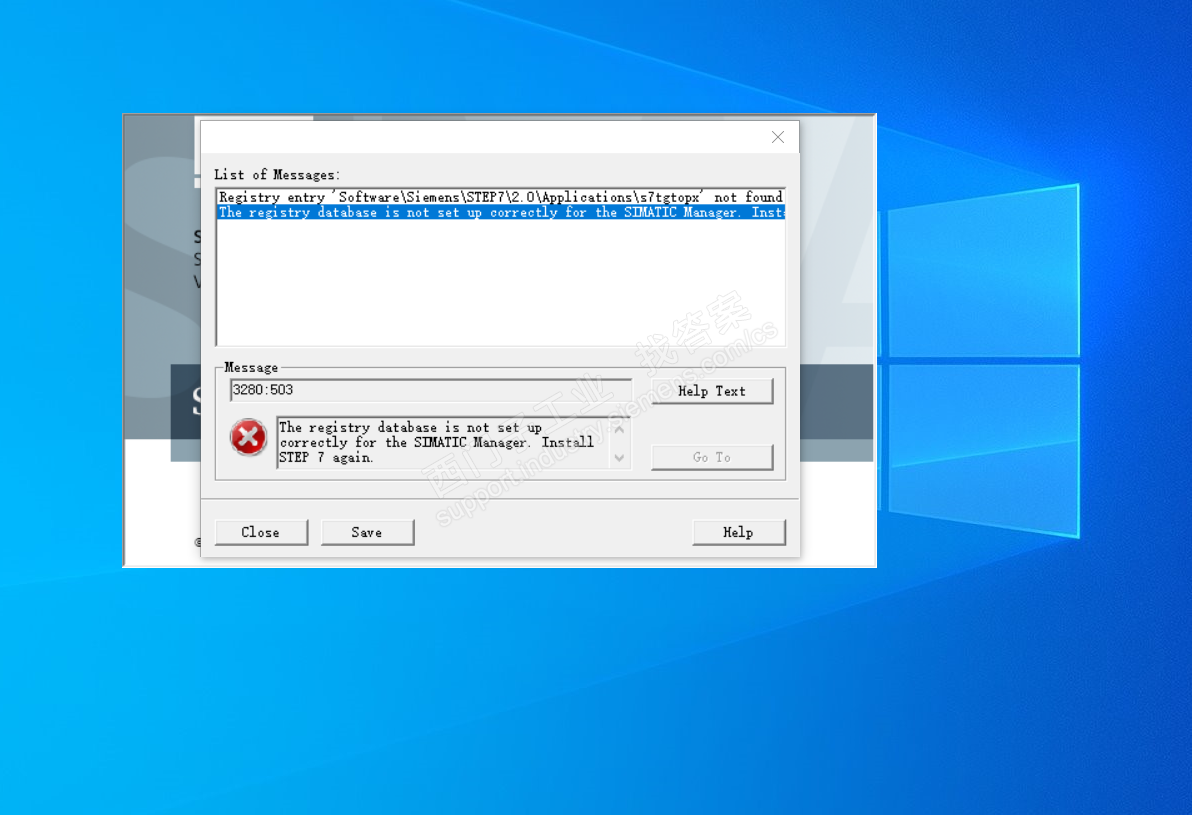The width and height of the screenshot is (1192, 815).
Task: Select 'The registry database is not set up' row
Action: [501, 212]
